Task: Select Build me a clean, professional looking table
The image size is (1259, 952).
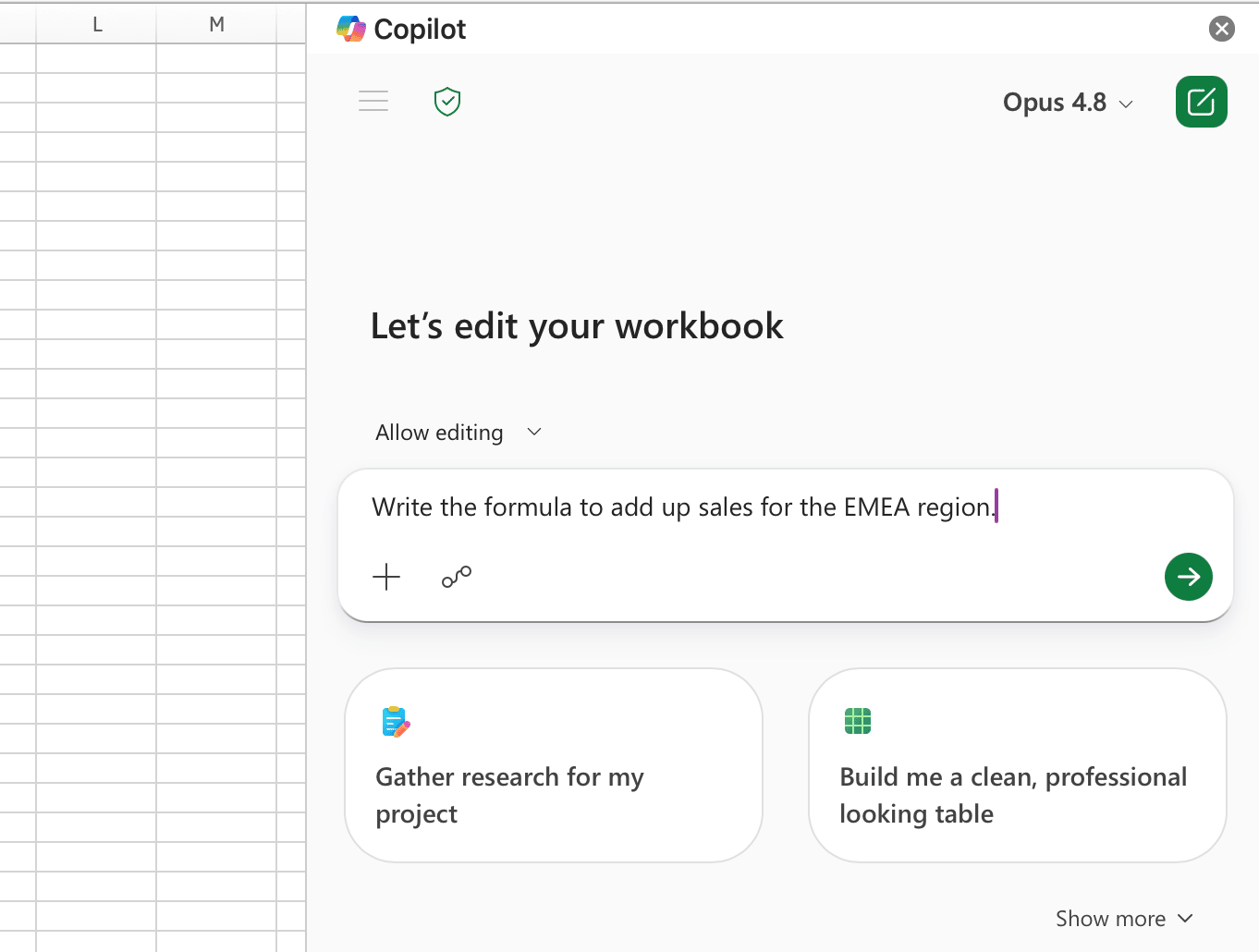Action: tap(1017, 765)
